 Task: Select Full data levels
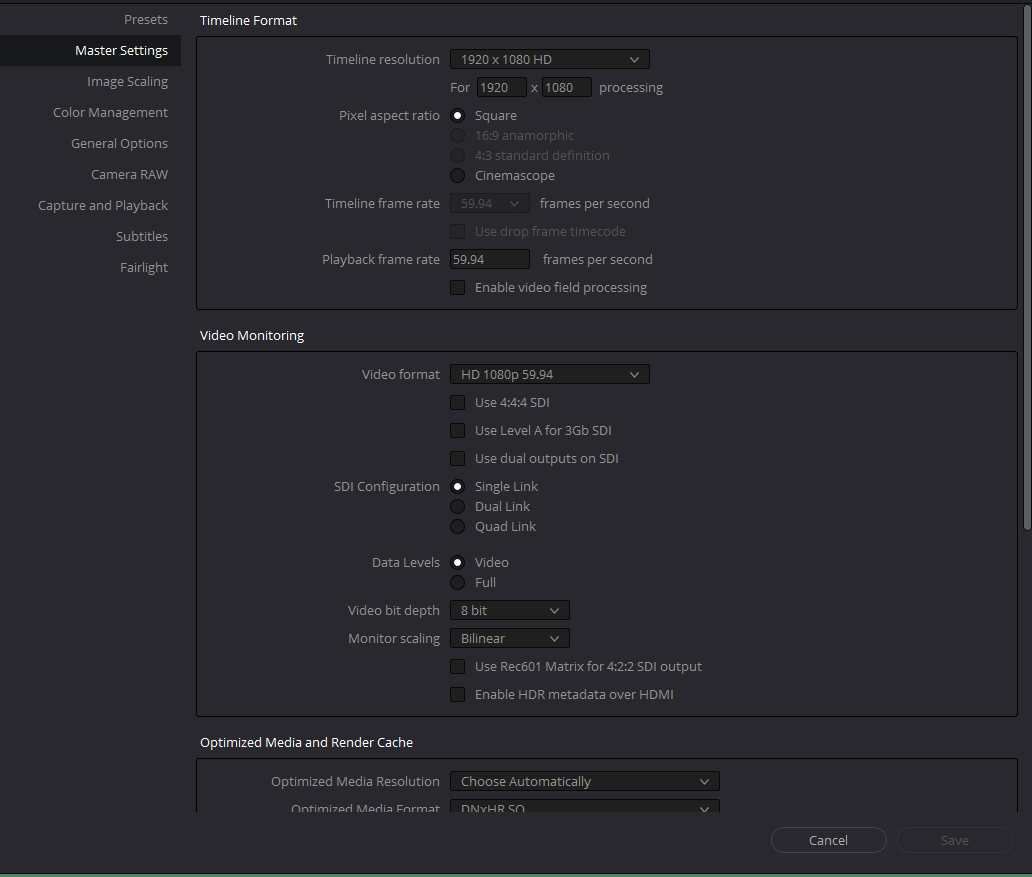pyautogui.click(x=457, y=583)
